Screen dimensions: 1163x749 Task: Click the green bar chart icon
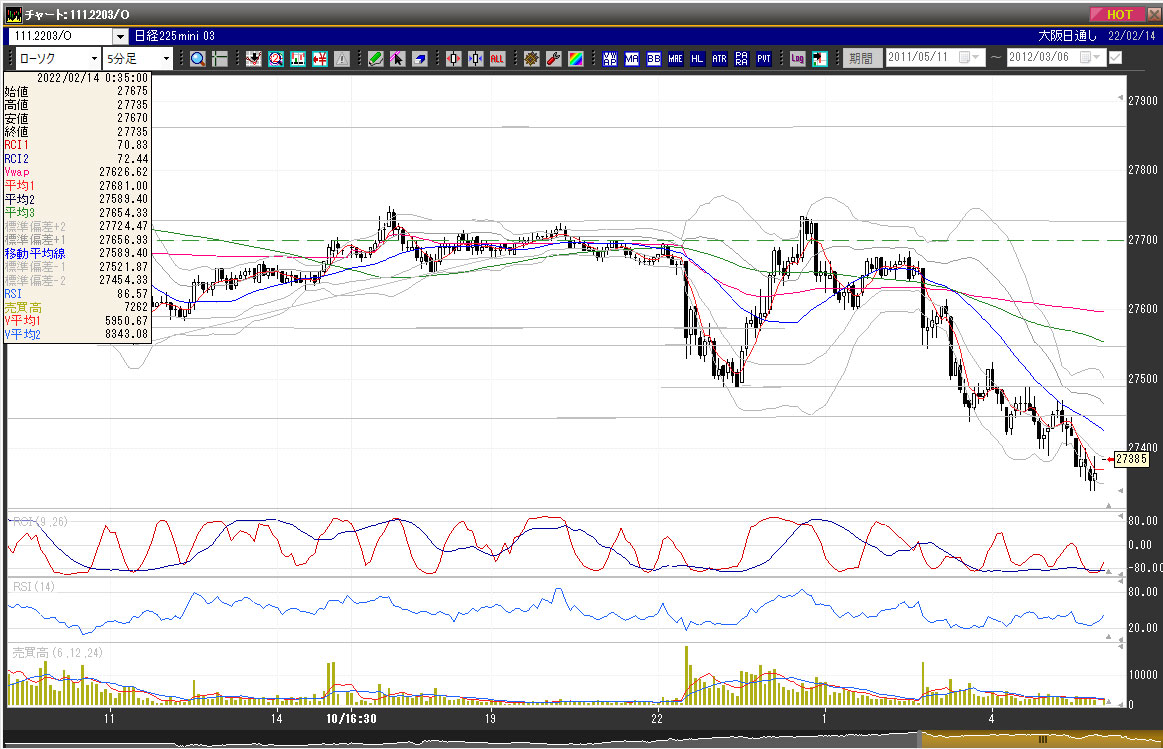[x=298, y=59]
